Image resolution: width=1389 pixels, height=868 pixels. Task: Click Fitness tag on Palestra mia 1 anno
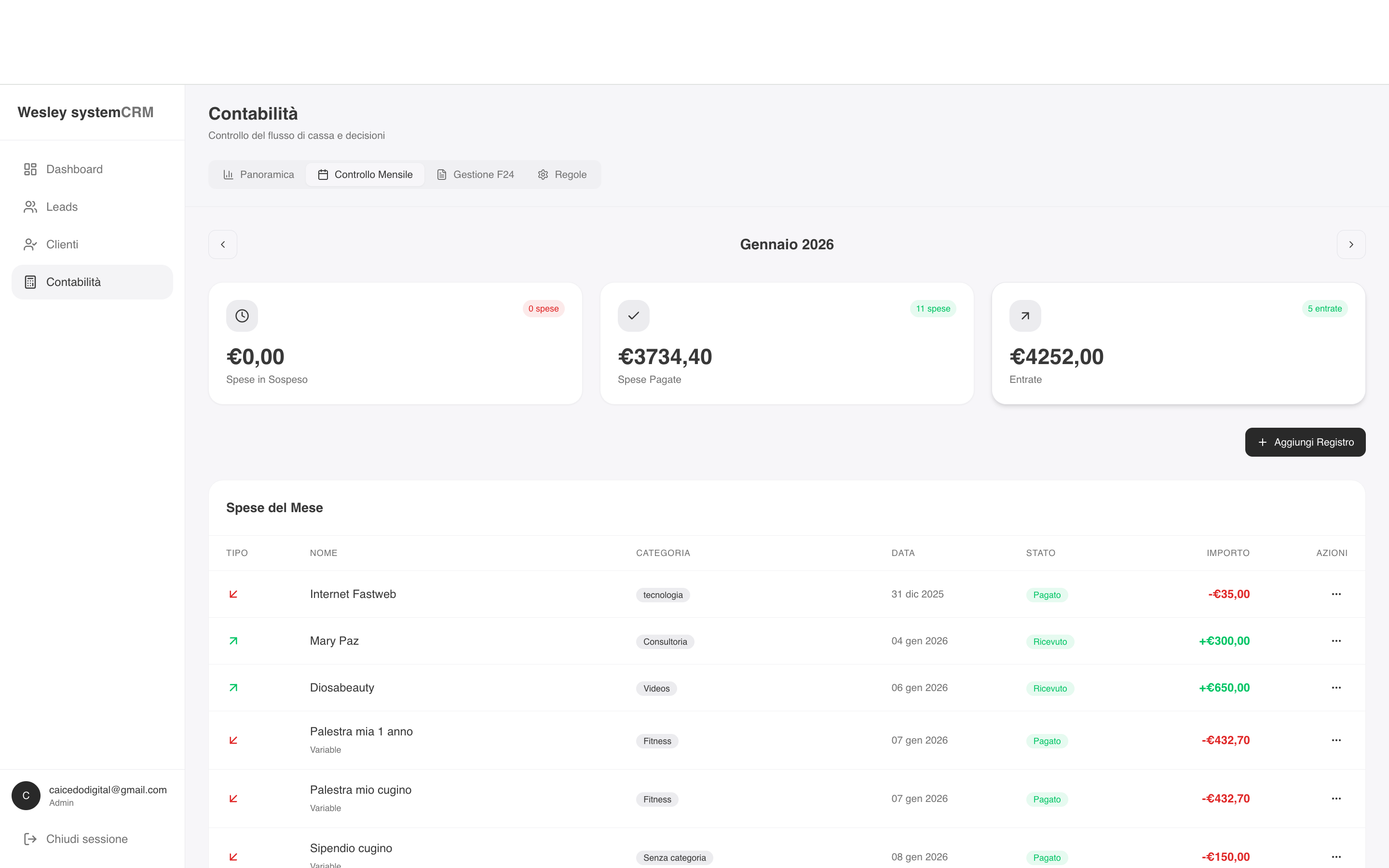tap(656, 741)
